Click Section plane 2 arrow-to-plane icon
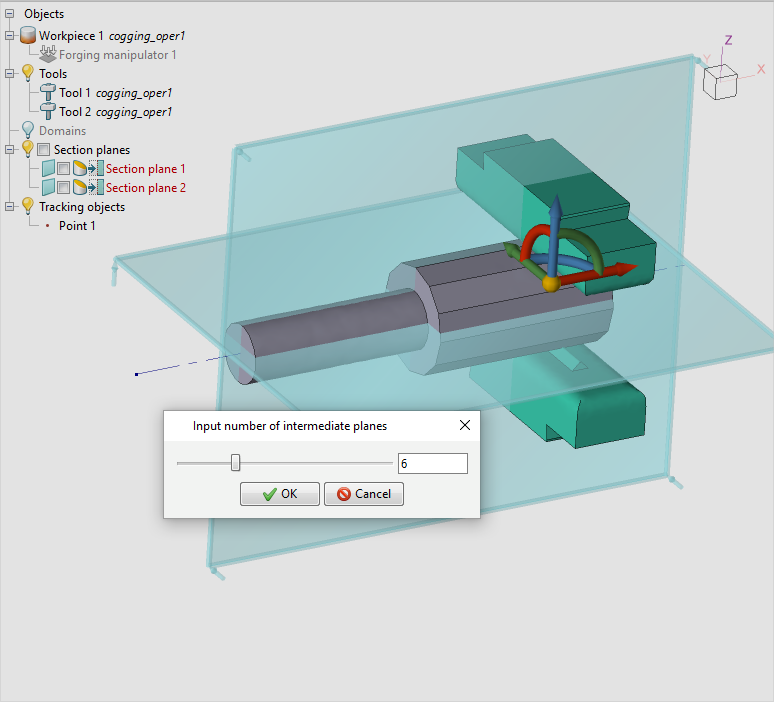The image size is (774, 702). [x=96, y=188]
